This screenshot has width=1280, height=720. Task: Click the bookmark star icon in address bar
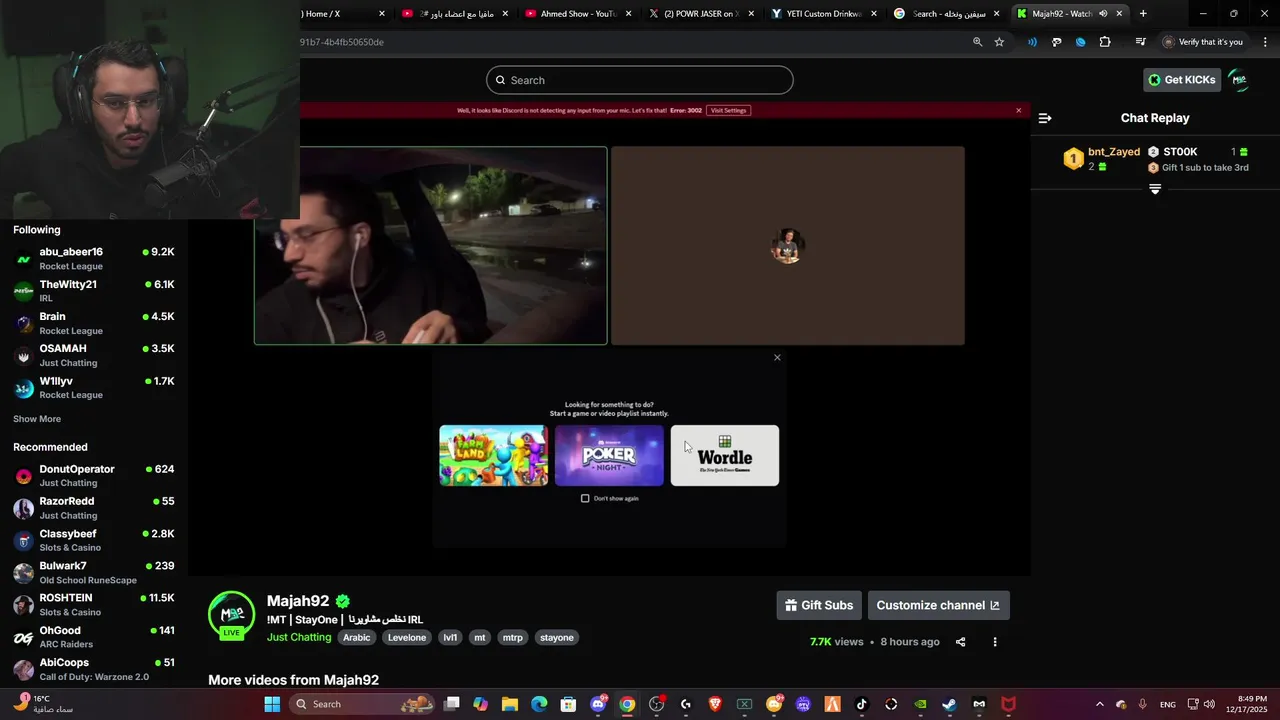(x=999, y=42)
